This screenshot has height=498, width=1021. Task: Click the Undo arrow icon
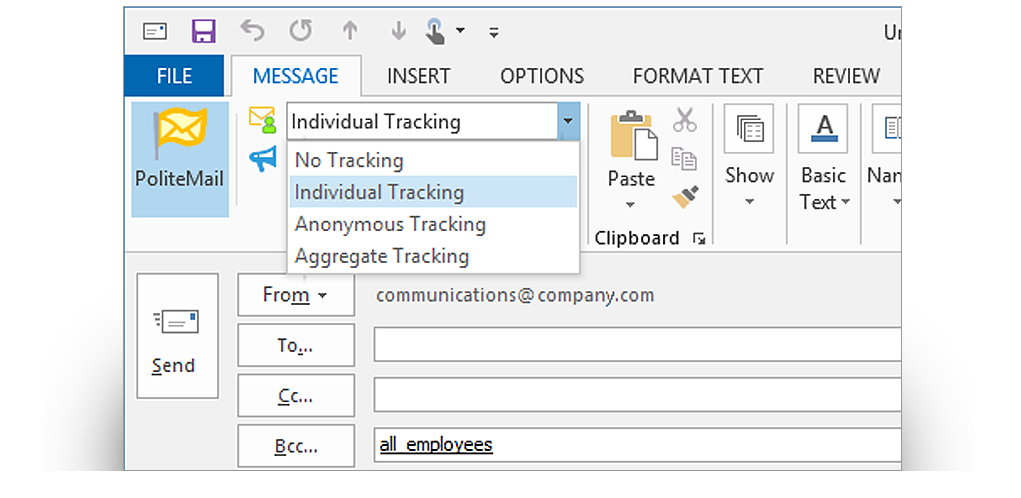(x=253, y=31)
